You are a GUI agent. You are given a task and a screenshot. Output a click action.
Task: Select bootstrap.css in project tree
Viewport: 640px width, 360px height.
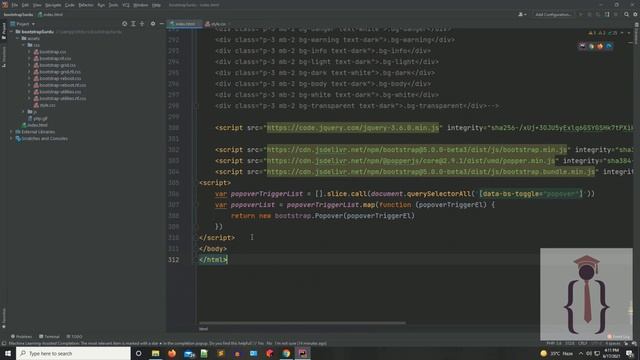(x=50, y=52)
